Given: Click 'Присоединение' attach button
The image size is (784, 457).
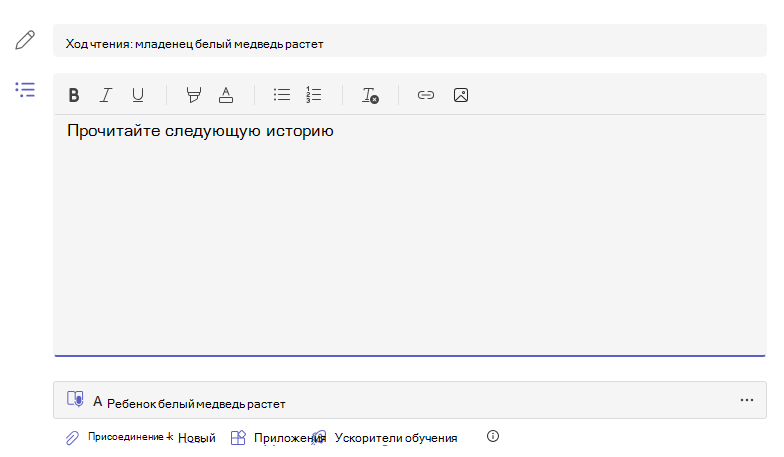Looking at the screenshot, I should tap(126, 436).
